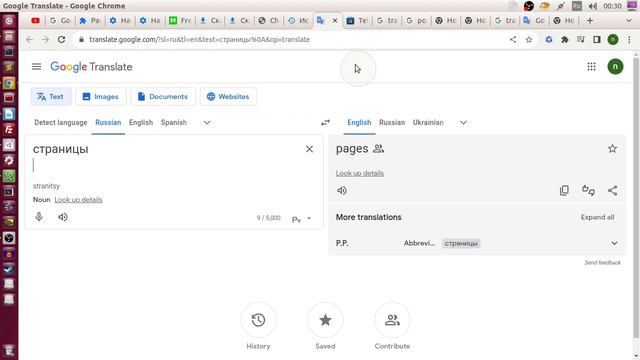Listen to the Russian source text
640x360 pixels.
tap(63, 217)
